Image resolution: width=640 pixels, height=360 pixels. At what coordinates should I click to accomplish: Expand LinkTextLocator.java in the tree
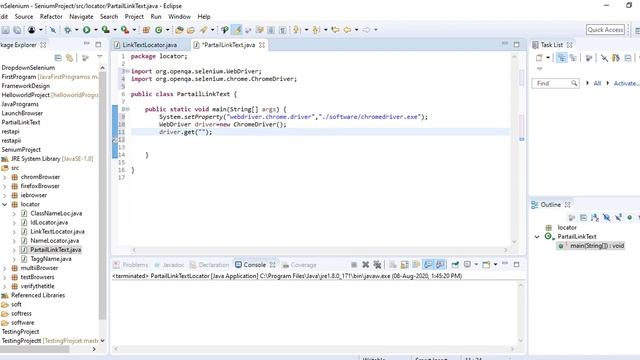point(14,232)
